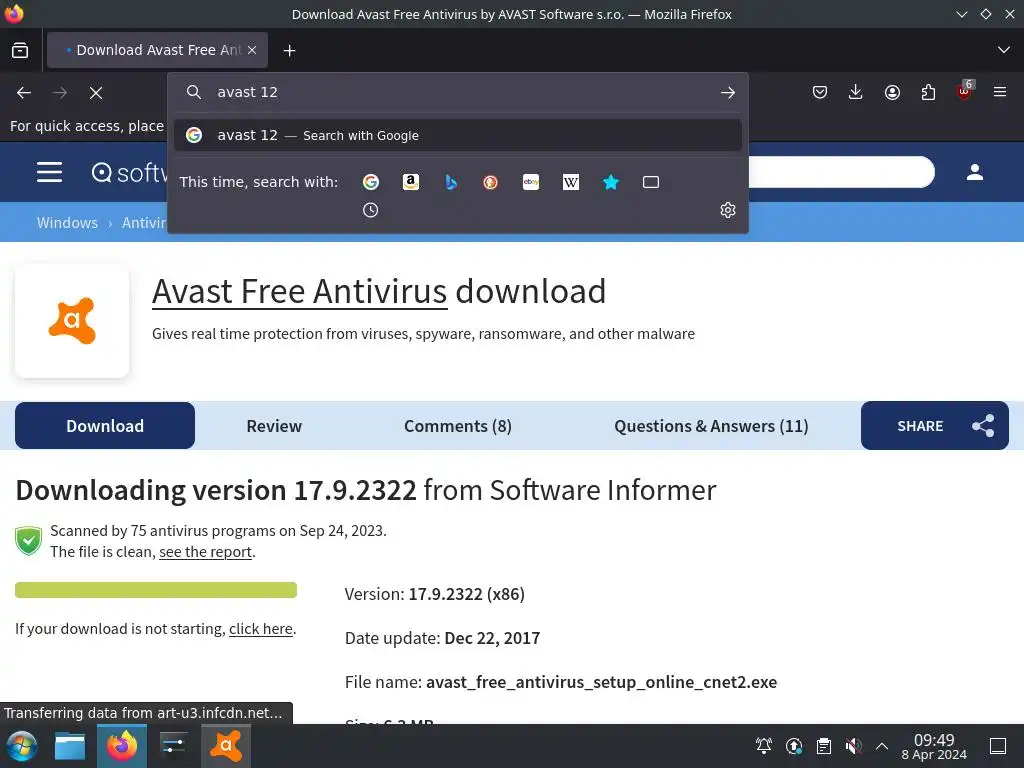Open the Windows breadcrumb link
Screen dimensions: 1024x768
click(x=67, y=223)
